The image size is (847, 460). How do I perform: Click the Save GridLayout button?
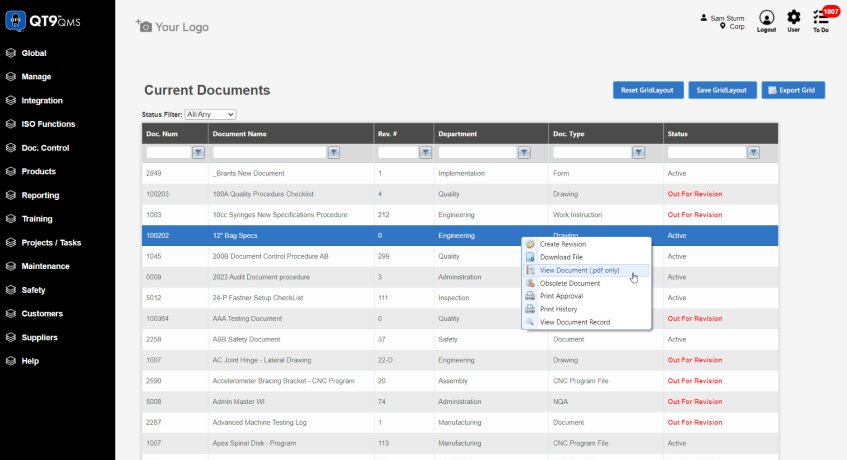(x=721, y=90)
